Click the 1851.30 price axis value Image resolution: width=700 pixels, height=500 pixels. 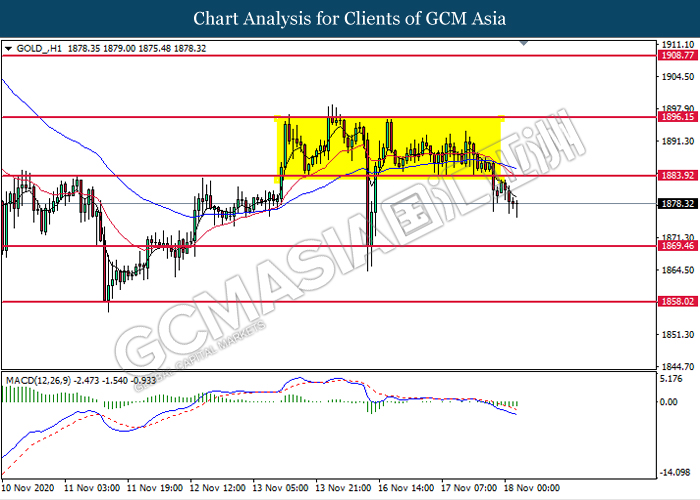[x=678, y=334]
